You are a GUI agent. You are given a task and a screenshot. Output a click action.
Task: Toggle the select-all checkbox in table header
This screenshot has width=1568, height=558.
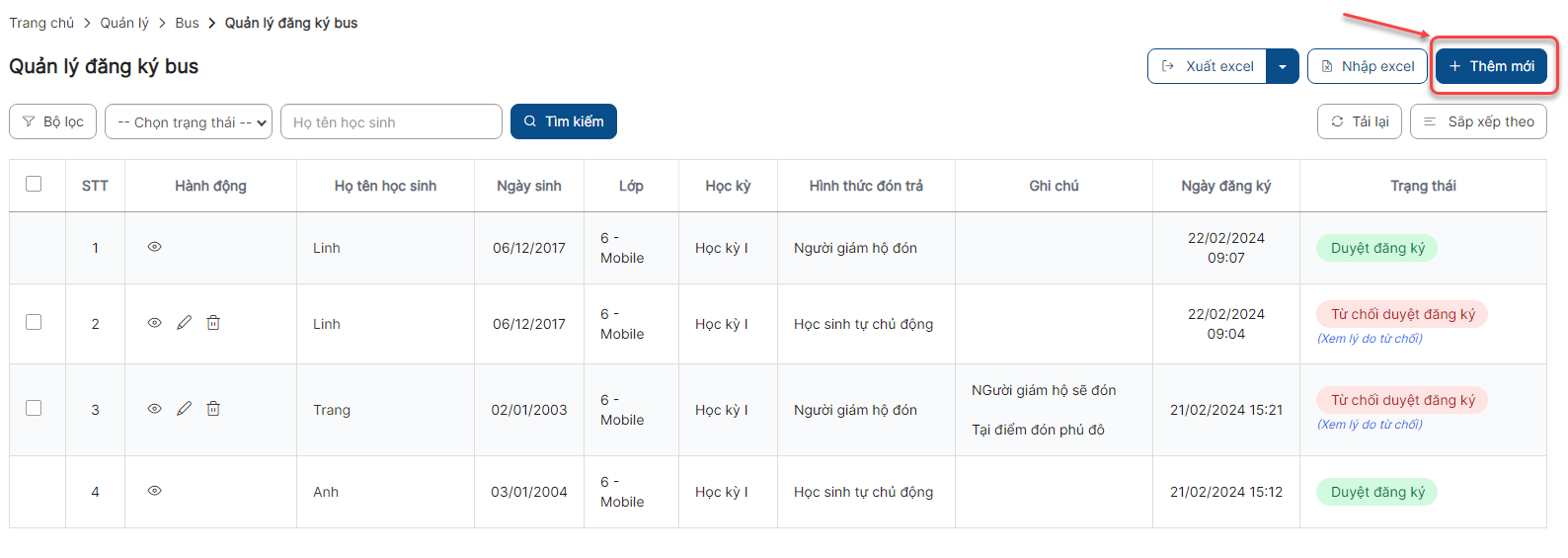point(34,184)
